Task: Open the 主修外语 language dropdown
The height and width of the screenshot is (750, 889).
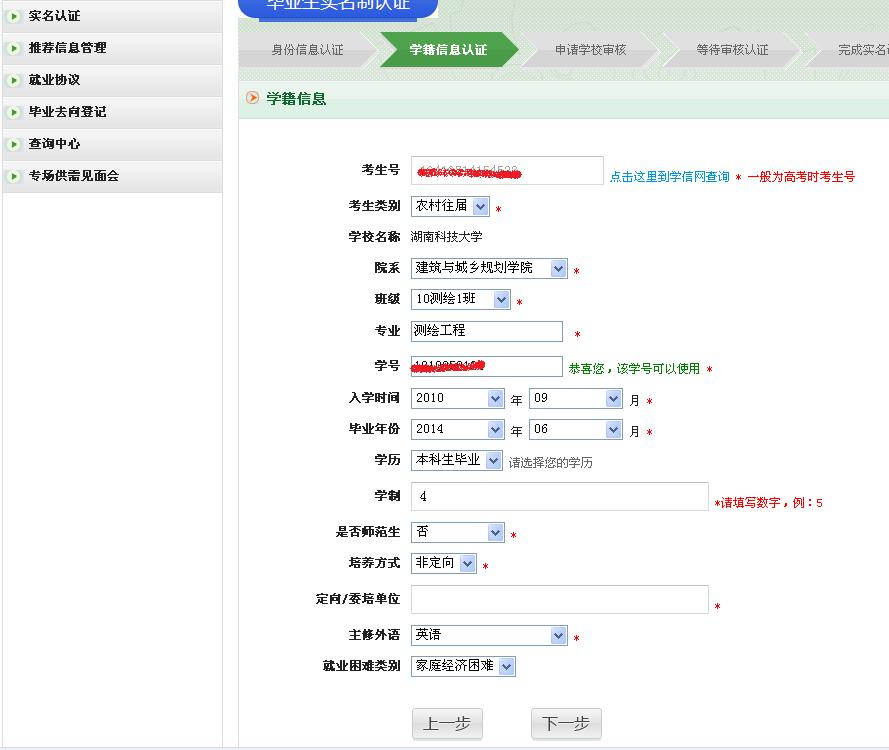Action: coord(556,635)
